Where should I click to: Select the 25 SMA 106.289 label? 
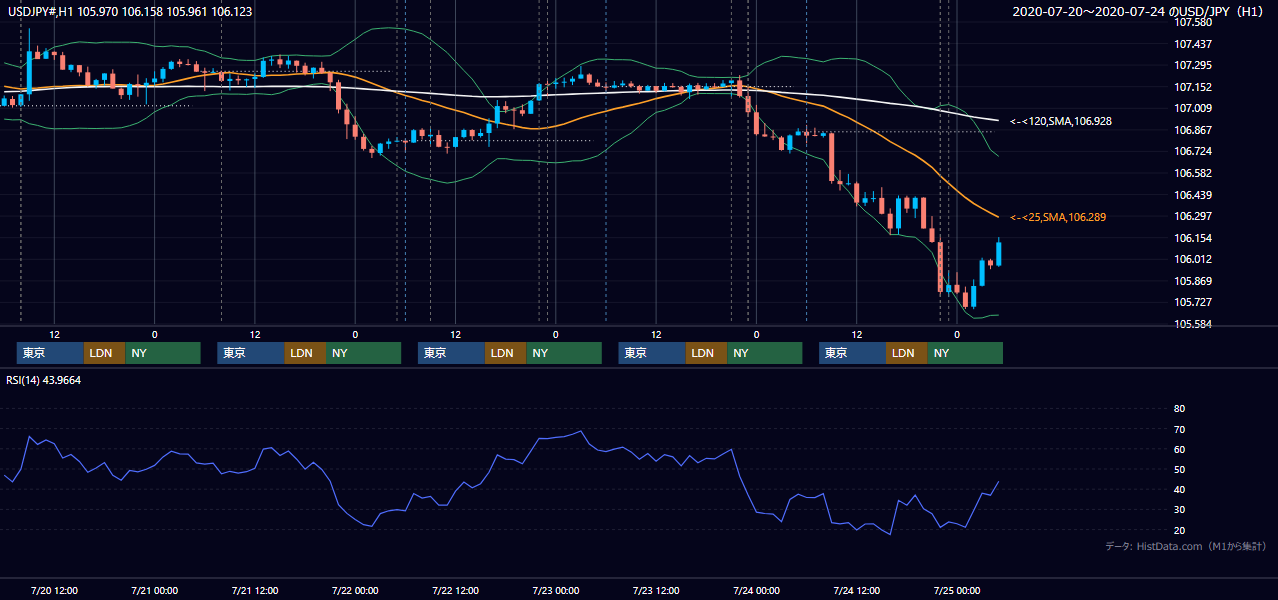1058,217
